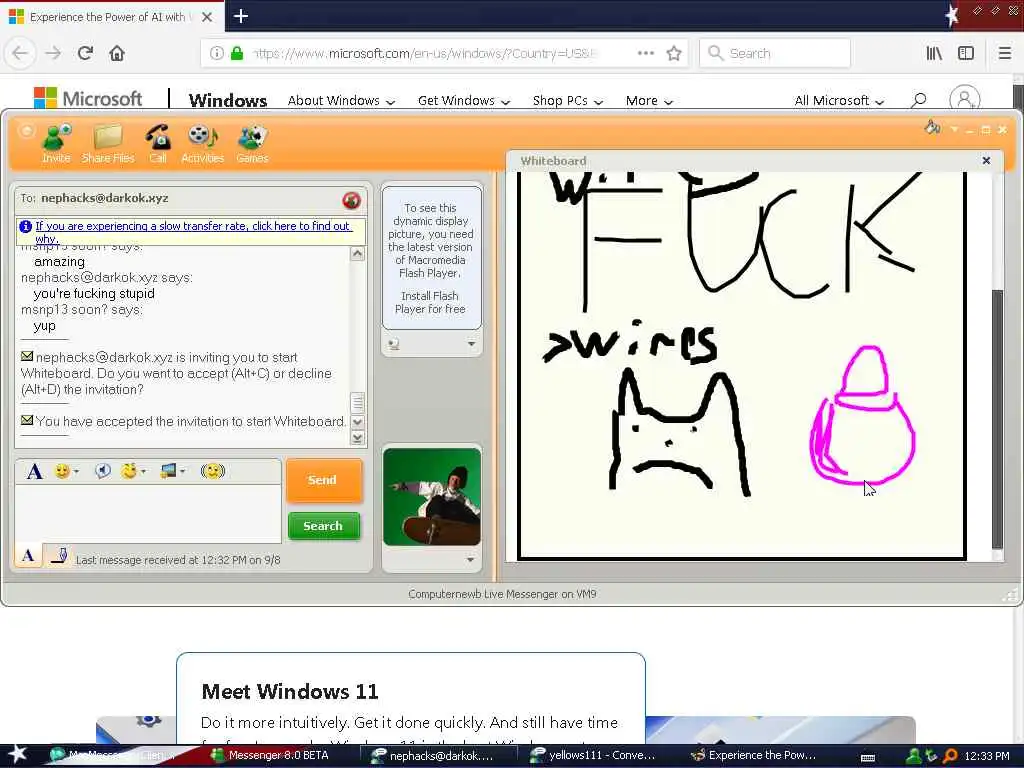Open the Firefox Library icon

pos(934,53)
